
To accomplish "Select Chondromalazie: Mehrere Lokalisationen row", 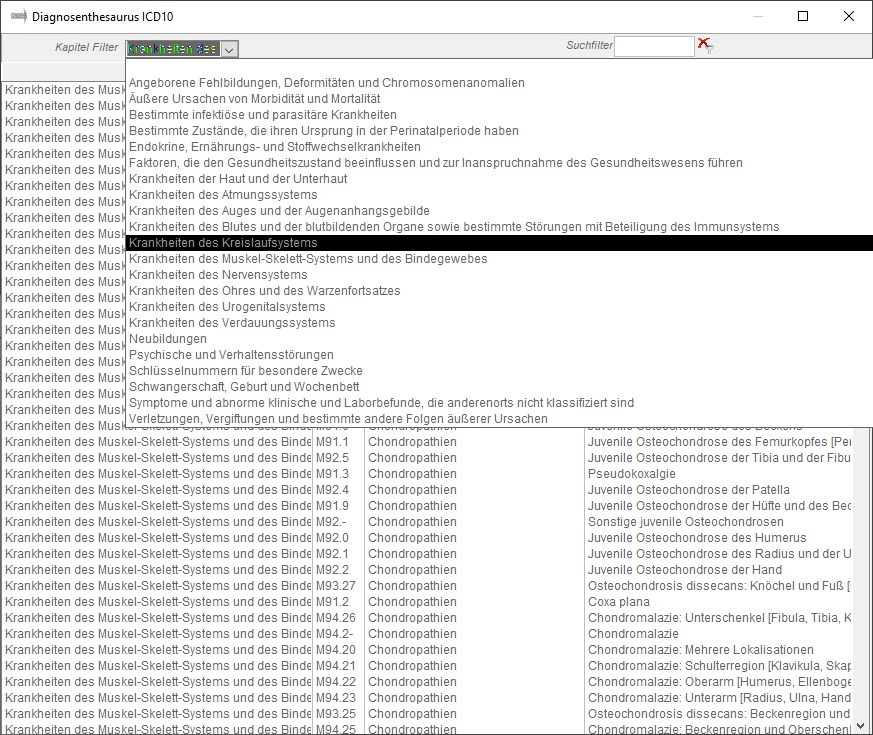I will [700, 650].
